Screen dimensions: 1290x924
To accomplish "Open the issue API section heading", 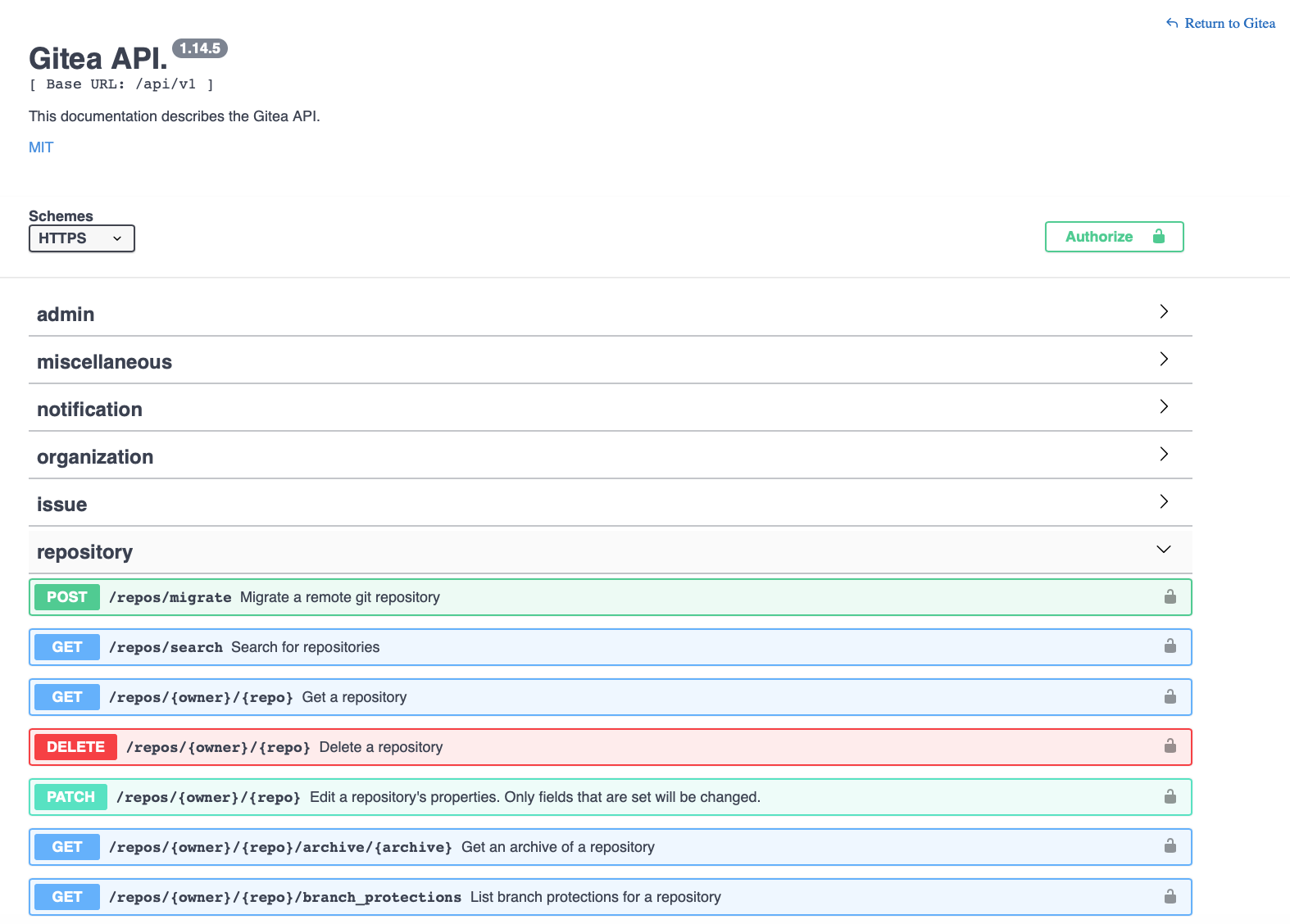I will [x=61, y=505].
